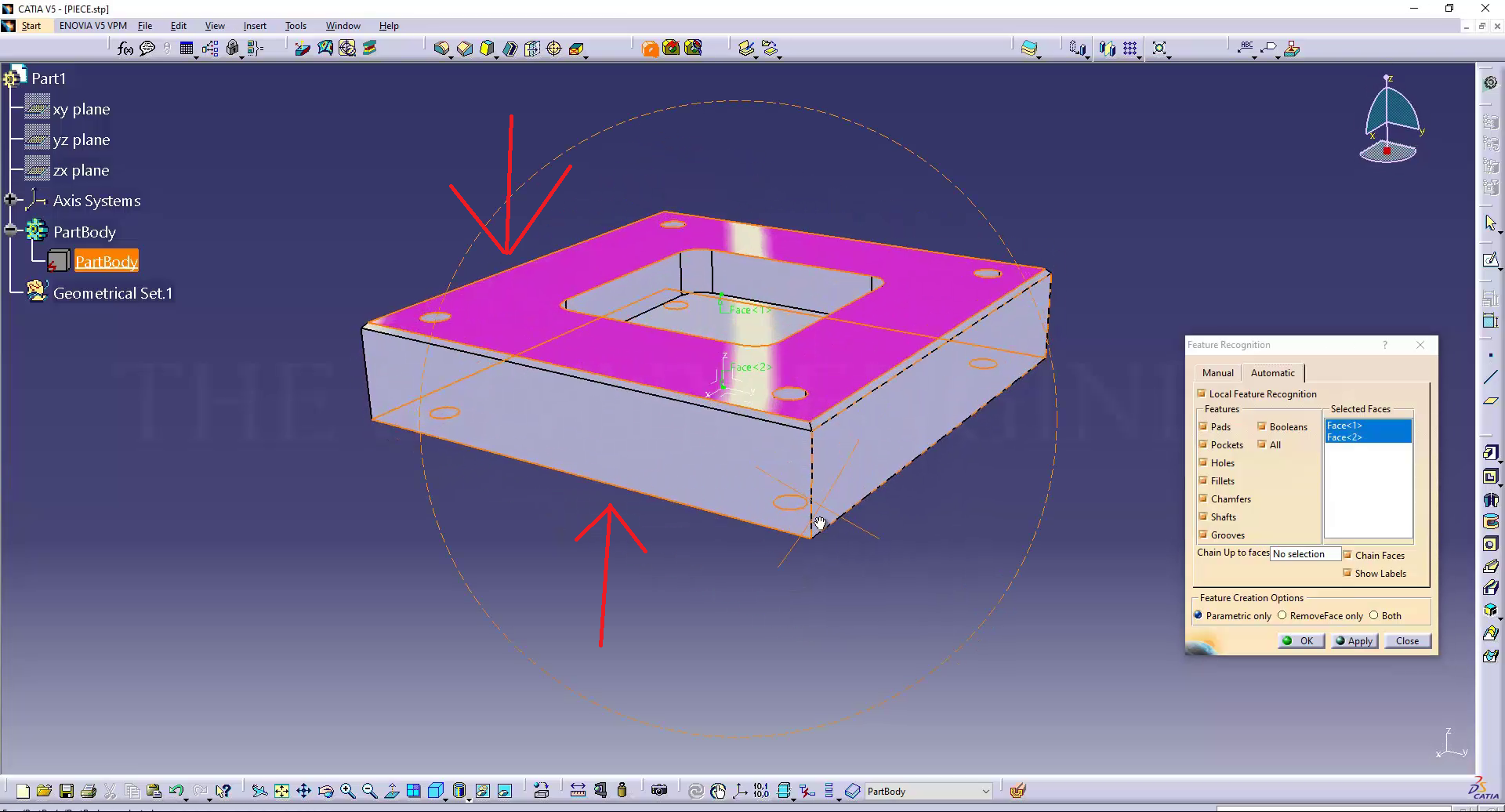Toggle the Show Labels checkbox
Viewport: 1505px width, 812px height.
pyautogui.click(x=1347, y=573)
